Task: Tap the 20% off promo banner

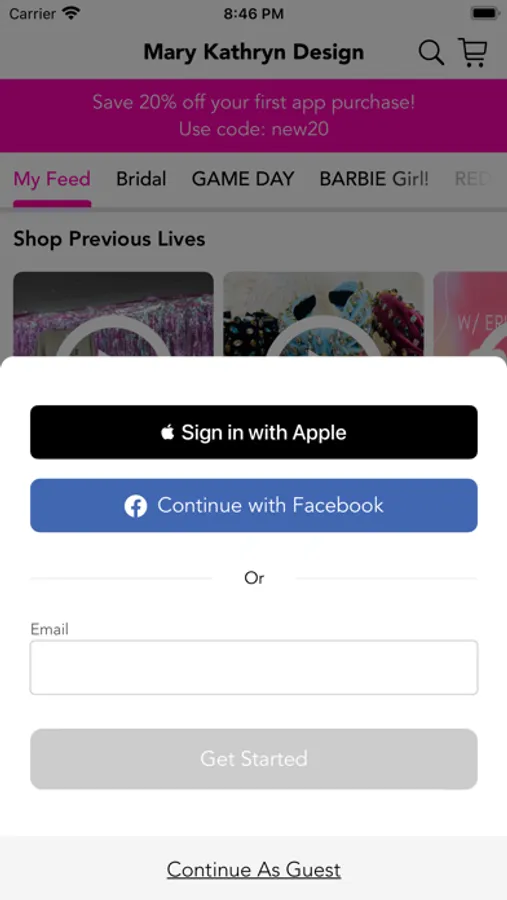Action: coord(253,115)
